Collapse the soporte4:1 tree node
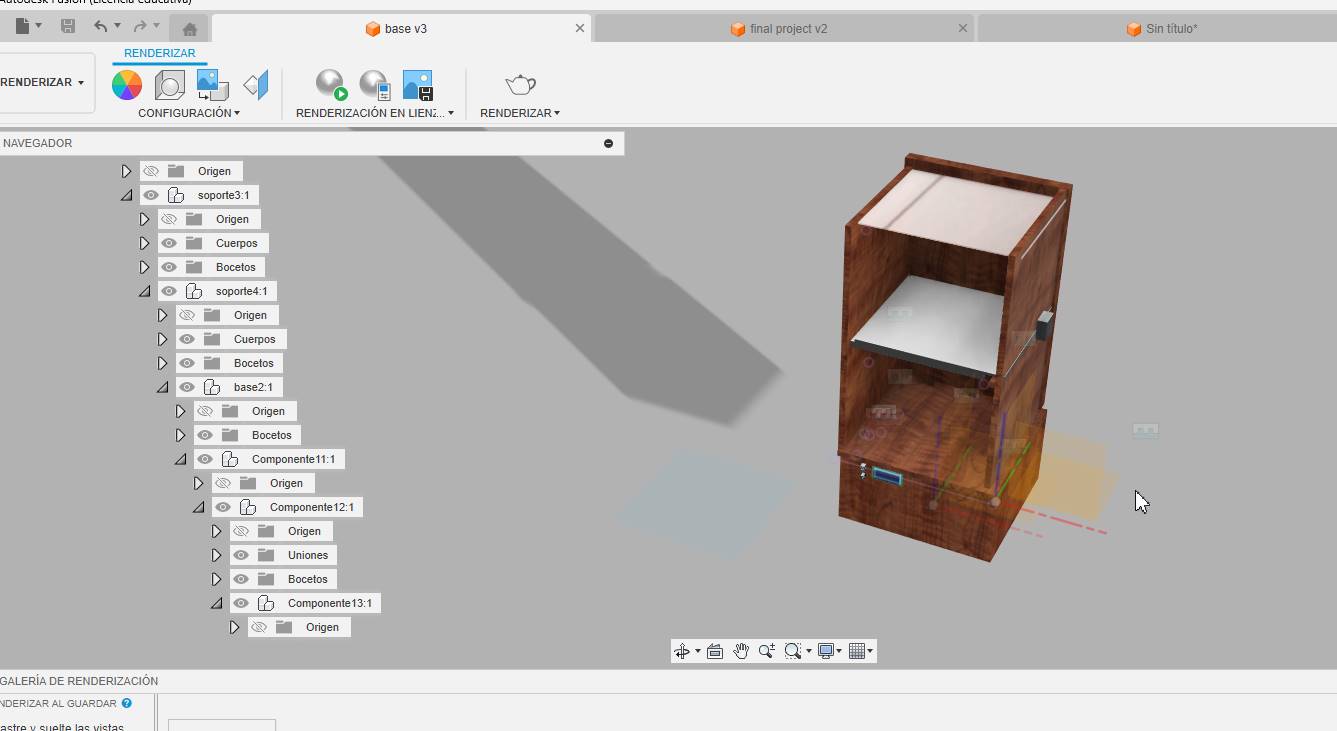The width and height of the screenshot is (1337, 731). click(x=144, y=291)
